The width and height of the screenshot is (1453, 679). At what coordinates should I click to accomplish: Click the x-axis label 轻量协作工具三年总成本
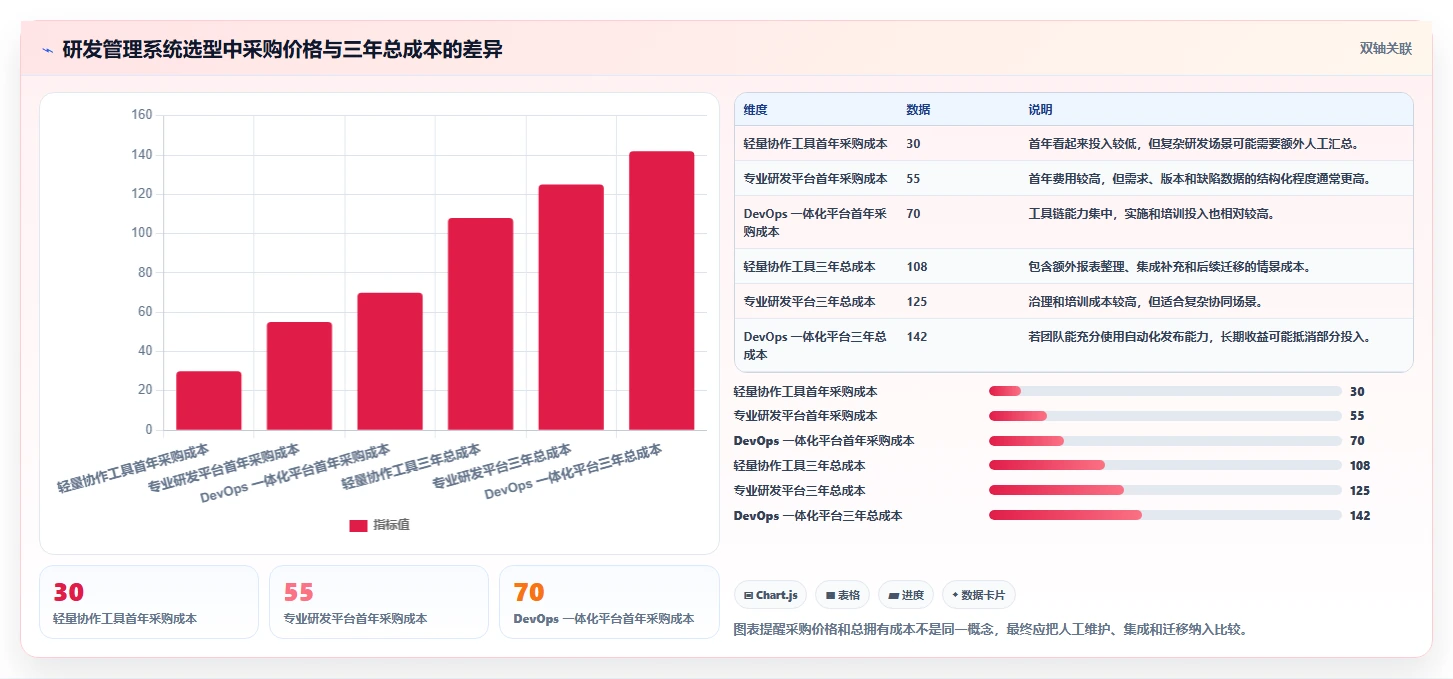(412, 467)
